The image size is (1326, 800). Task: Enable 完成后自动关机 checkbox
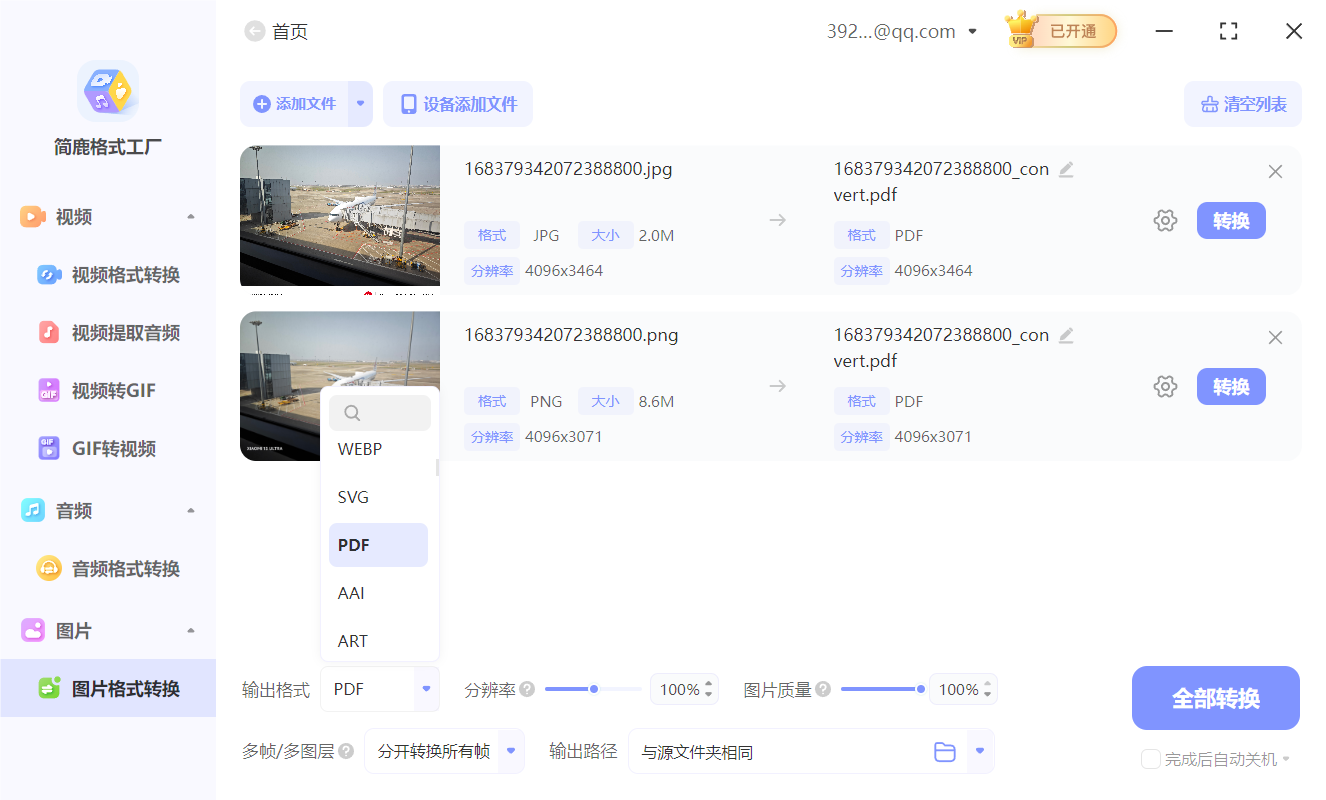pyautogui.click(x=1150, y=759)
